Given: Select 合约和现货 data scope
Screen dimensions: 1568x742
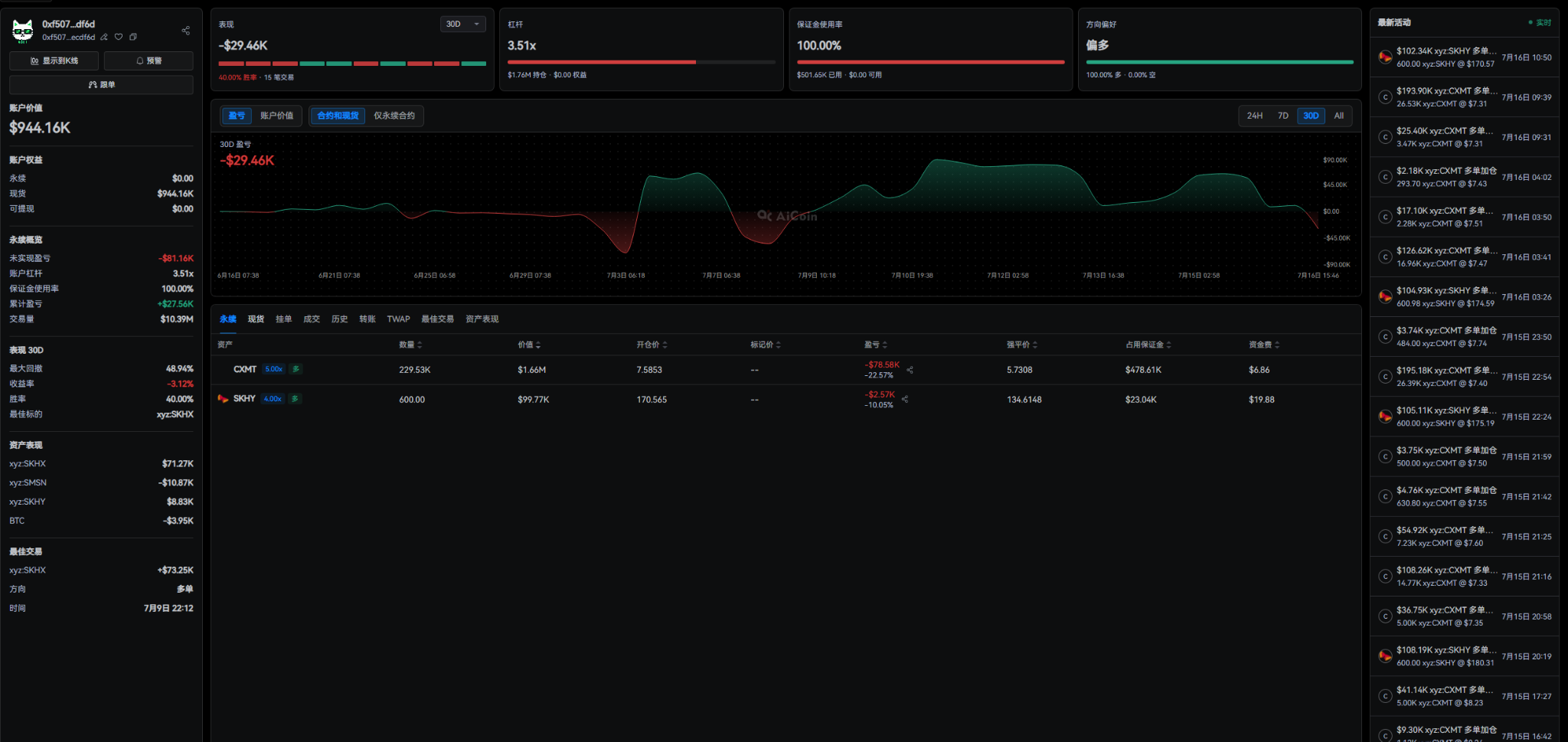Looking at the screenshot, I should (338, 116).
